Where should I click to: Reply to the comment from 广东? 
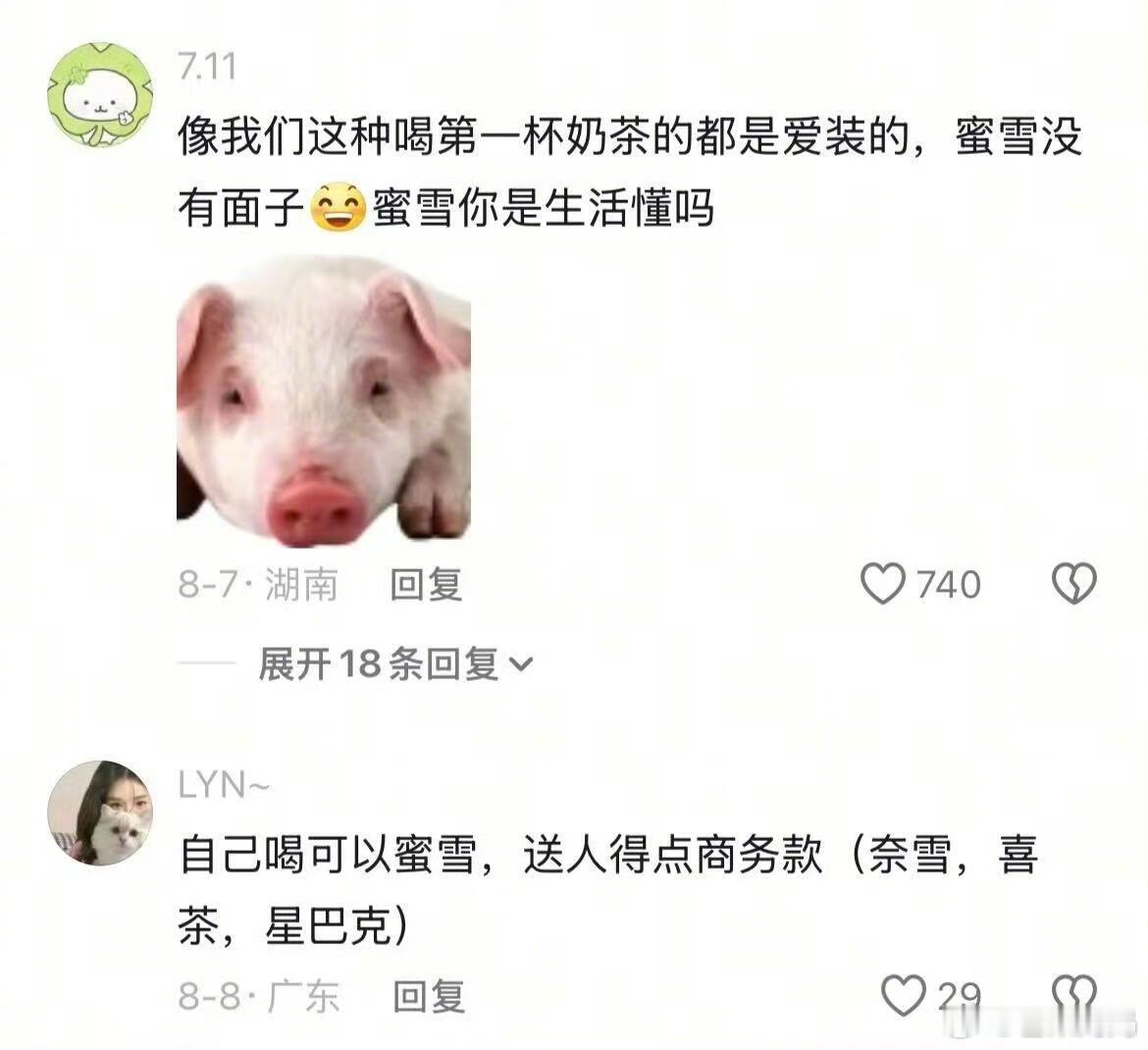429,997
